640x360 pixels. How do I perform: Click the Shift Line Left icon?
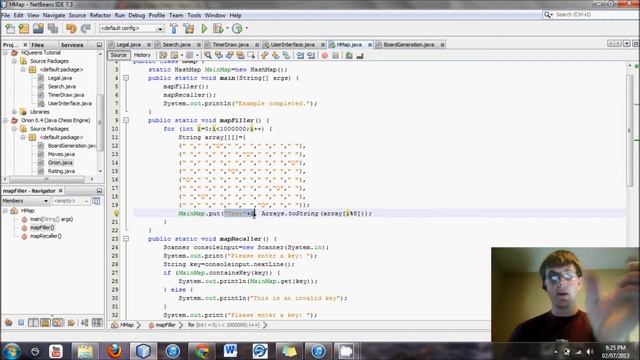click(300, 55)
